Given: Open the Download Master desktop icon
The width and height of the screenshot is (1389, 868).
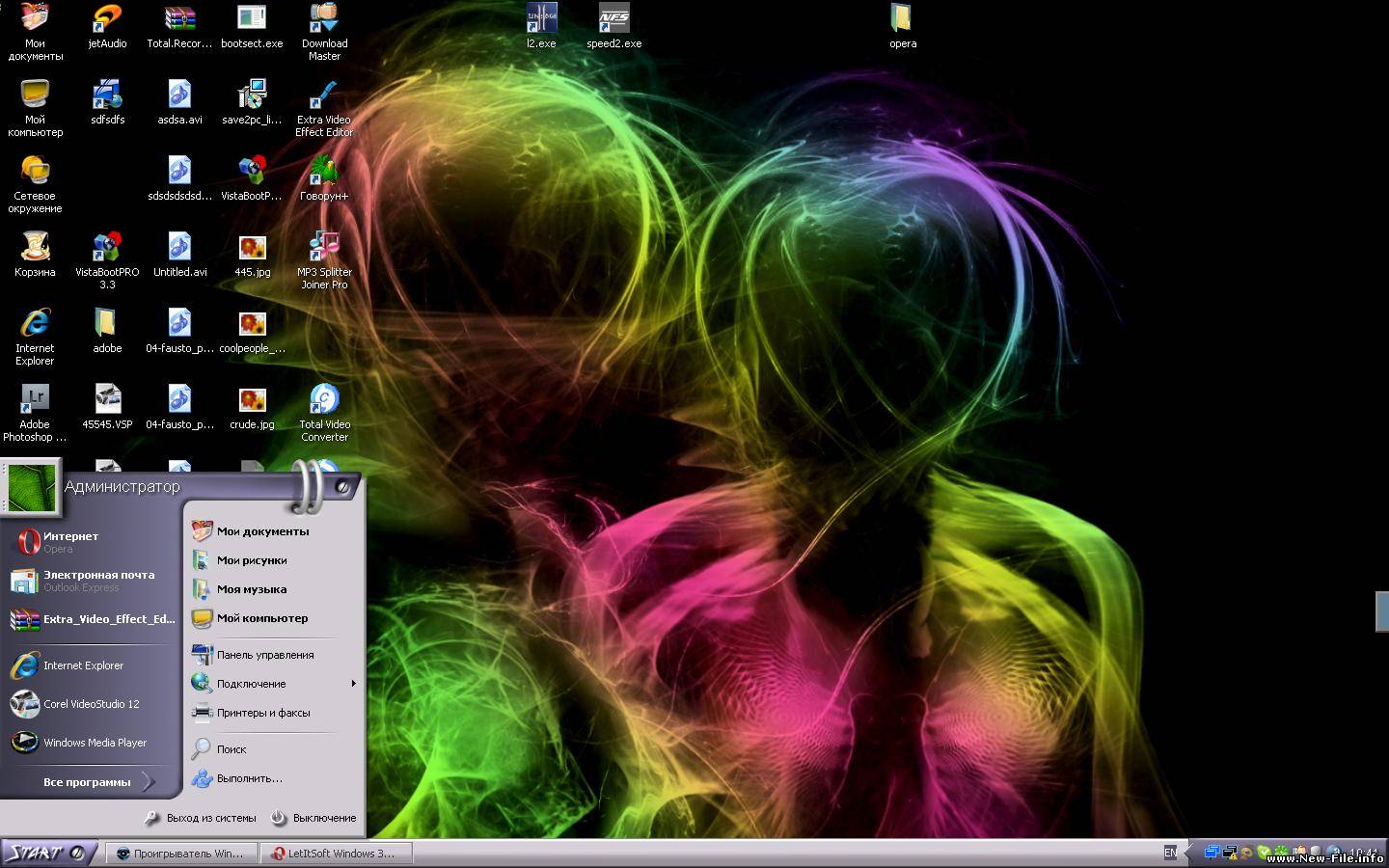Looking at the screenshot, I should click(x=324, y=19).
